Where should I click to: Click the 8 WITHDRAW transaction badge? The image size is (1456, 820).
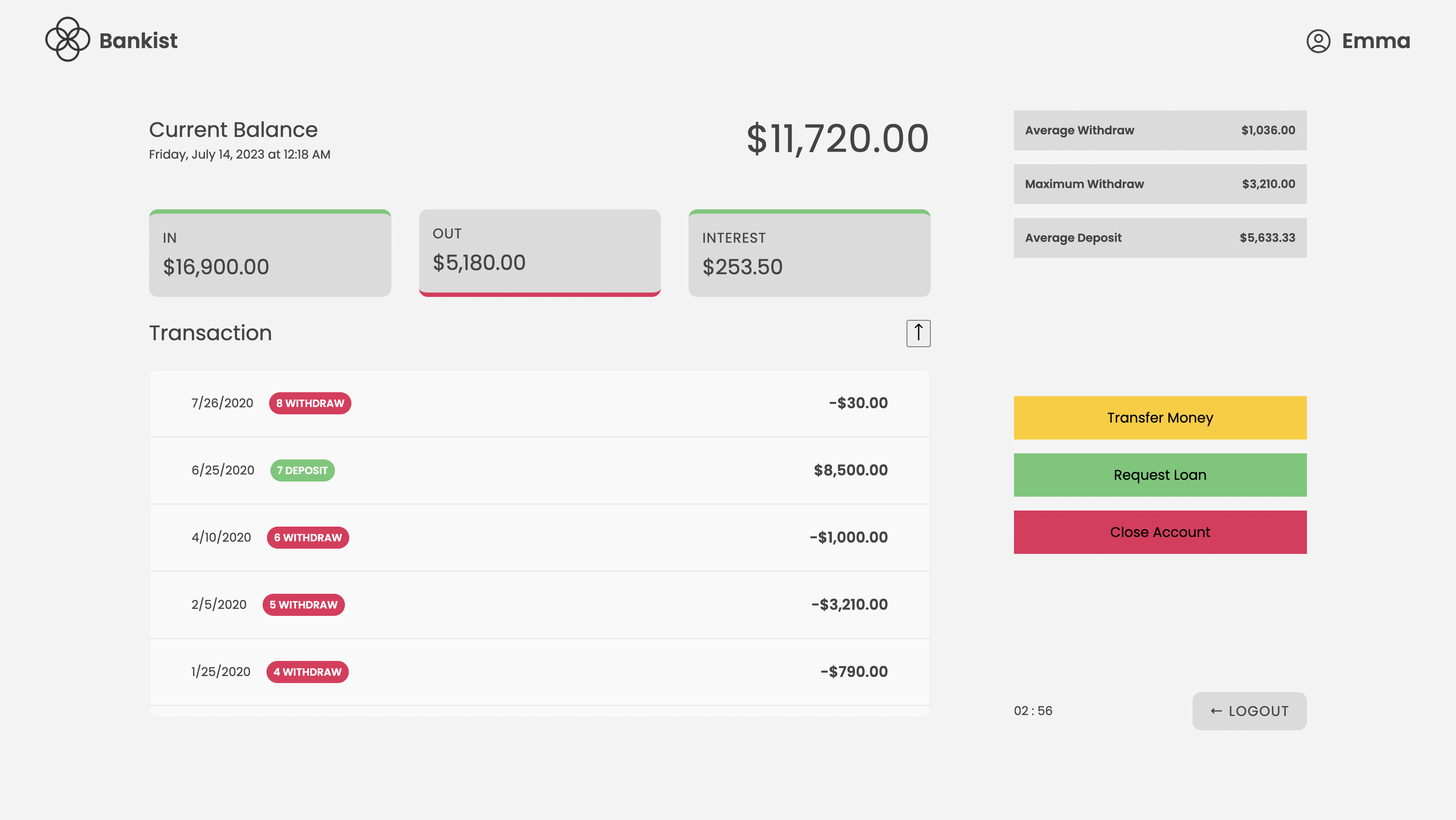click(310, 402)
